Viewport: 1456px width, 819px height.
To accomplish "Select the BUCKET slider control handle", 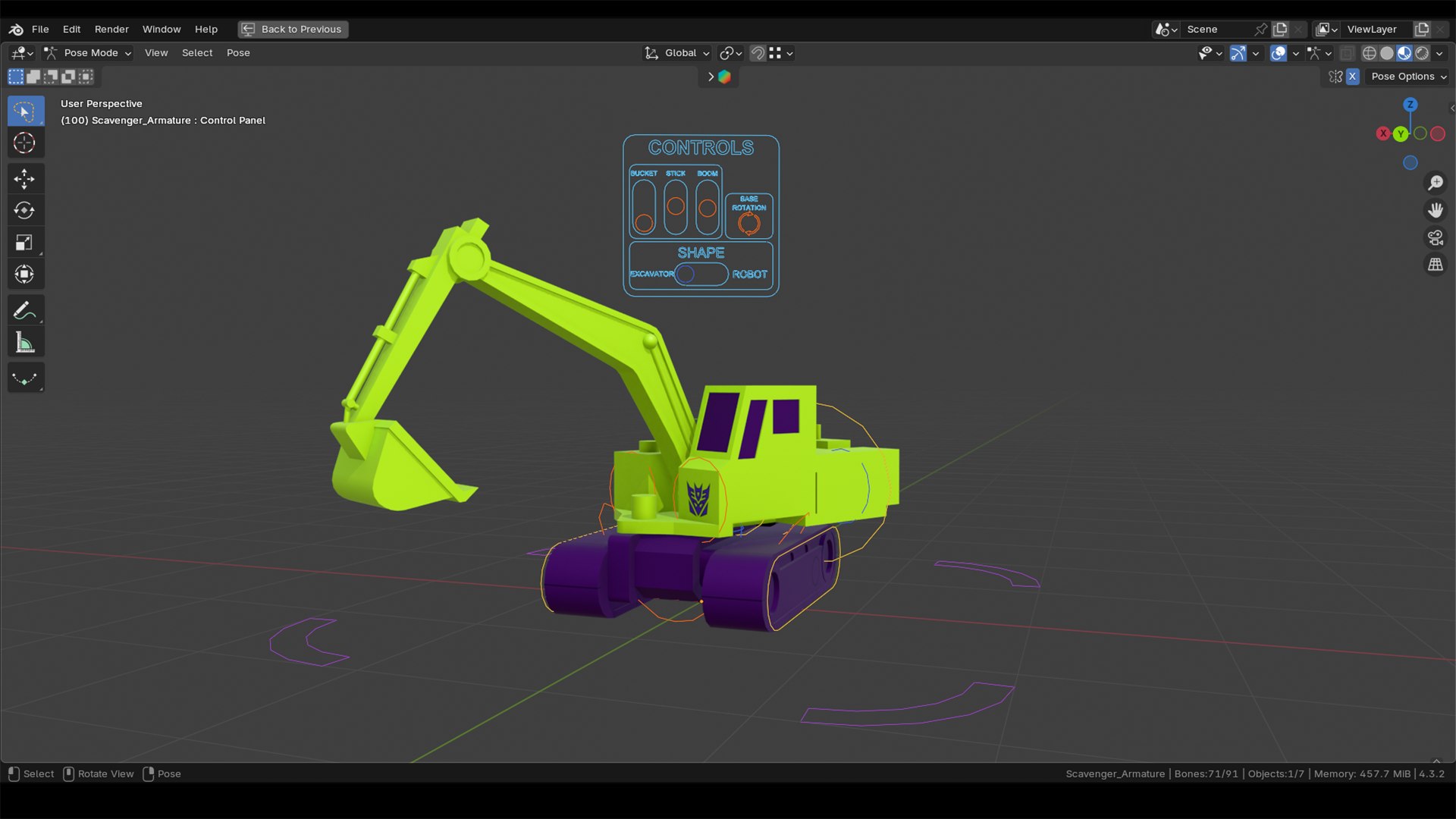I will 644,223.
